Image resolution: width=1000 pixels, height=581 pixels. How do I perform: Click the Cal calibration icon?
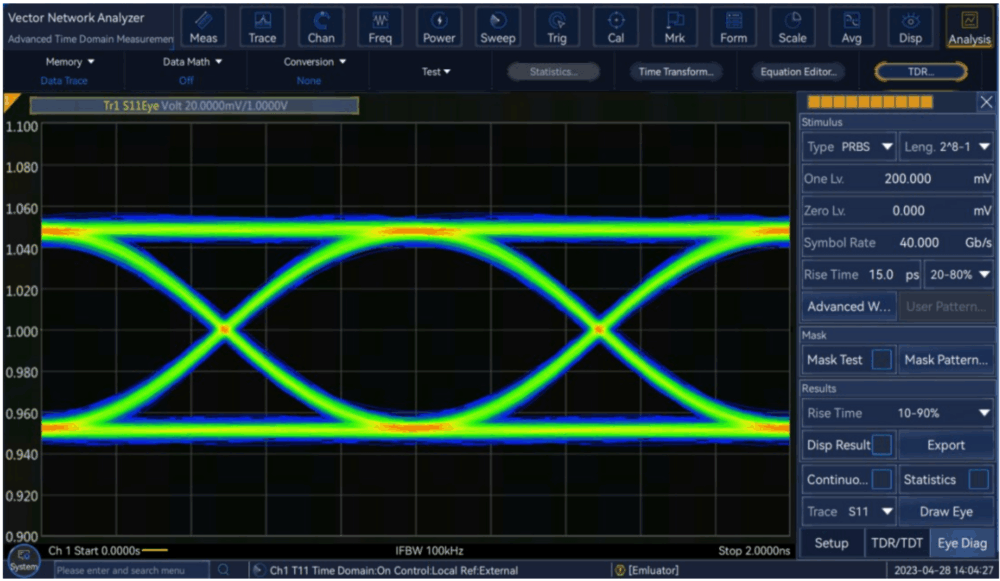point(616,27)
